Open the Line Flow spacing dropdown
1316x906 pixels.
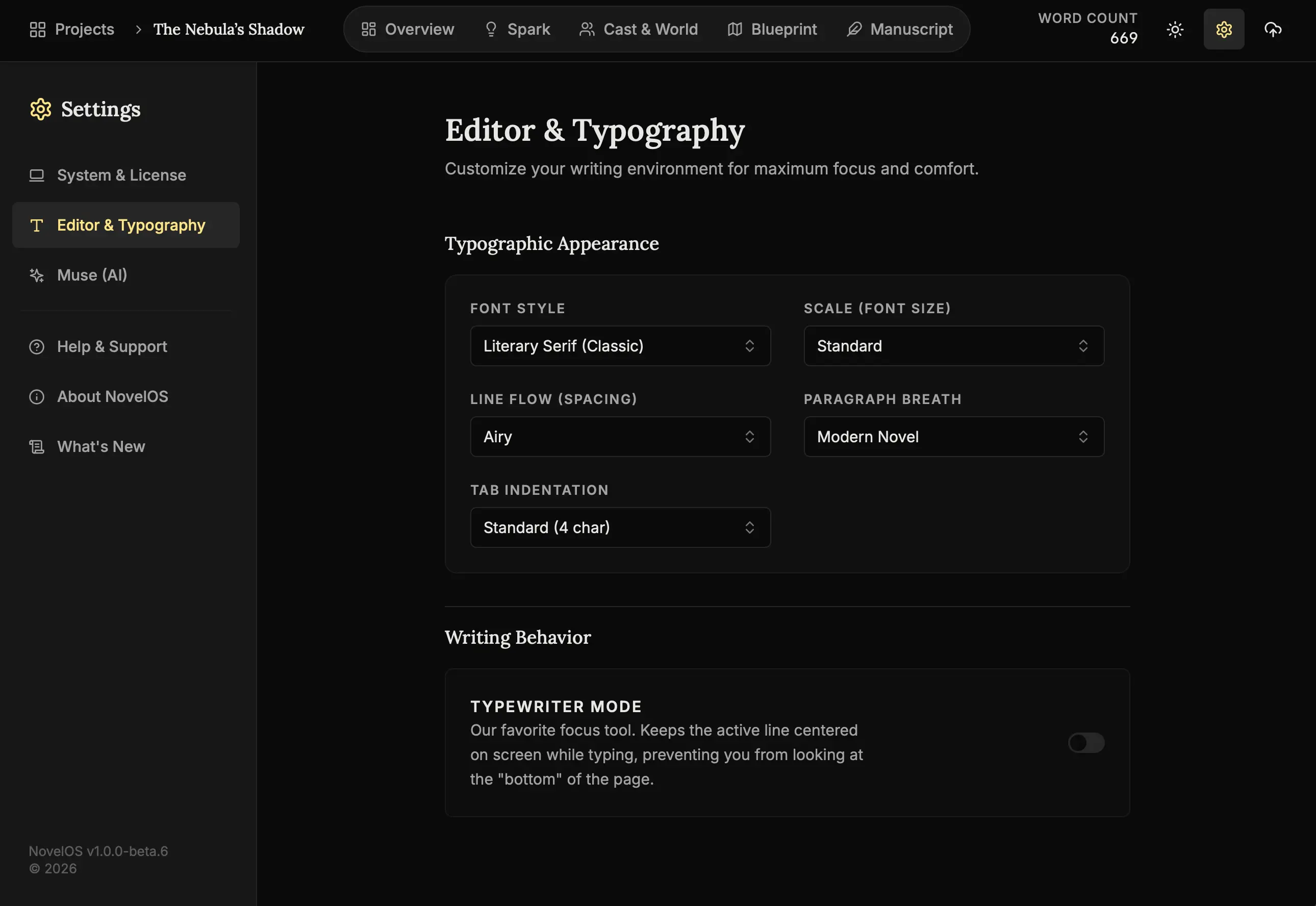pyautogui.click(x=620, y=437)
